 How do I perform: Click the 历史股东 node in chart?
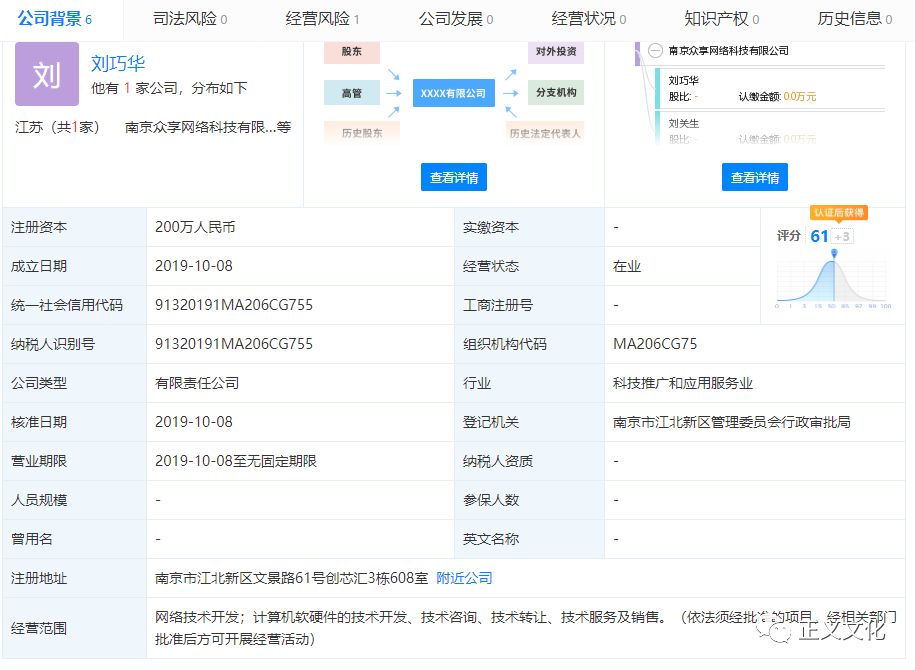362,133
